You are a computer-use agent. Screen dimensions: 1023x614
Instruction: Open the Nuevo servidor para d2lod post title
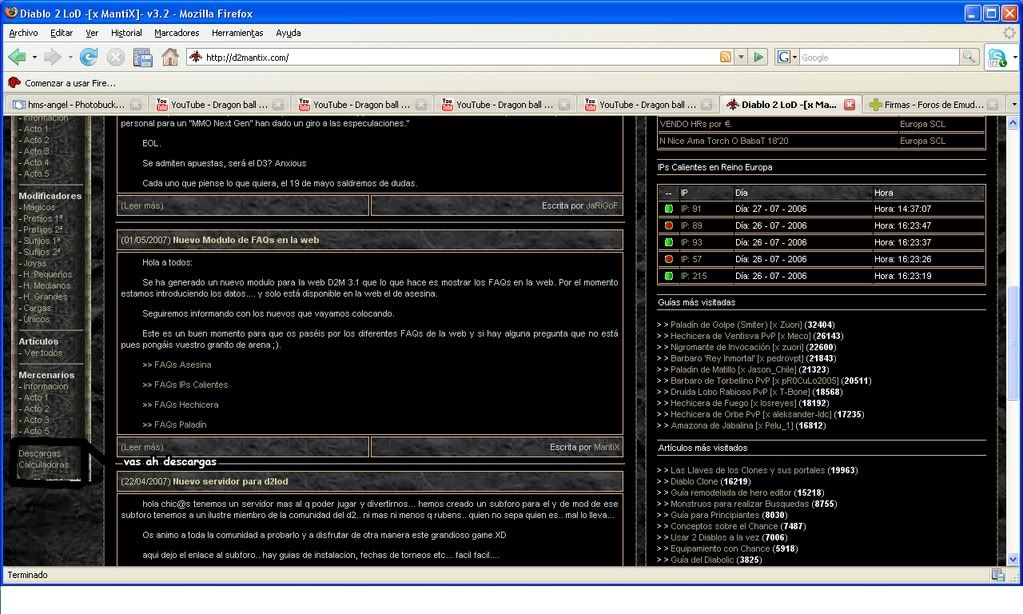click(230, 482)
